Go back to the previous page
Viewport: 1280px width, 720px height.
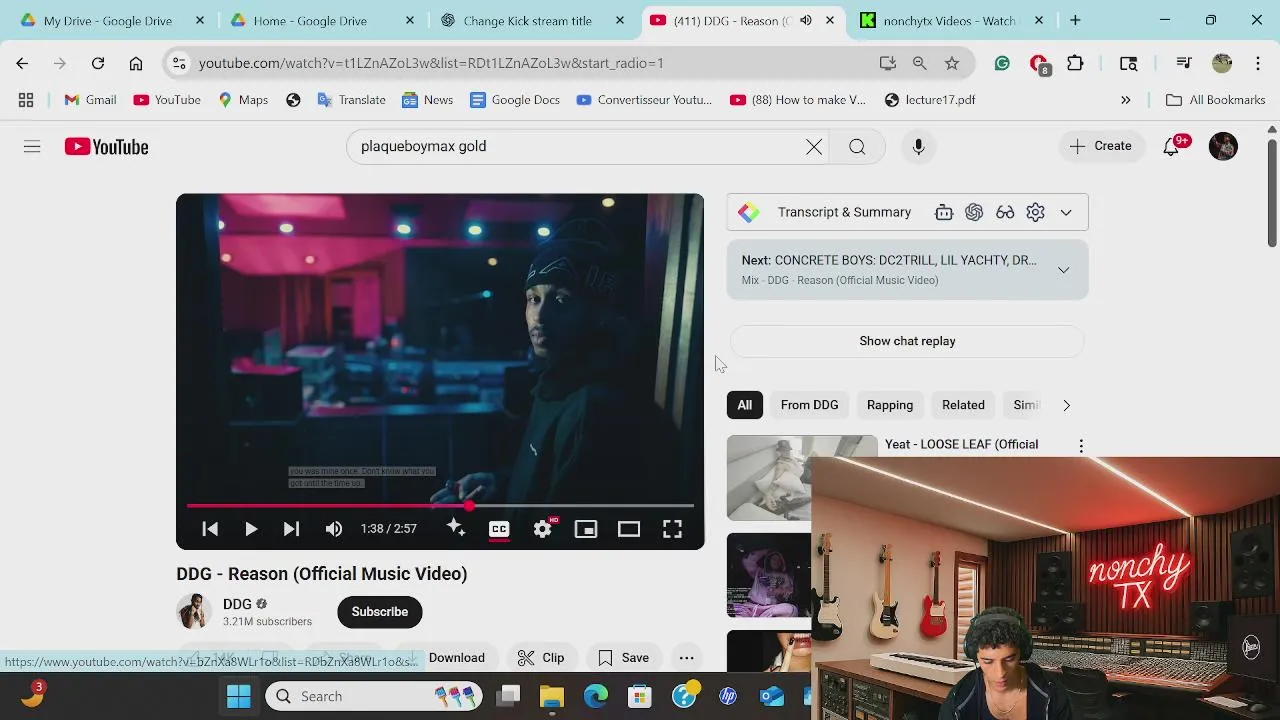(22, 63)
